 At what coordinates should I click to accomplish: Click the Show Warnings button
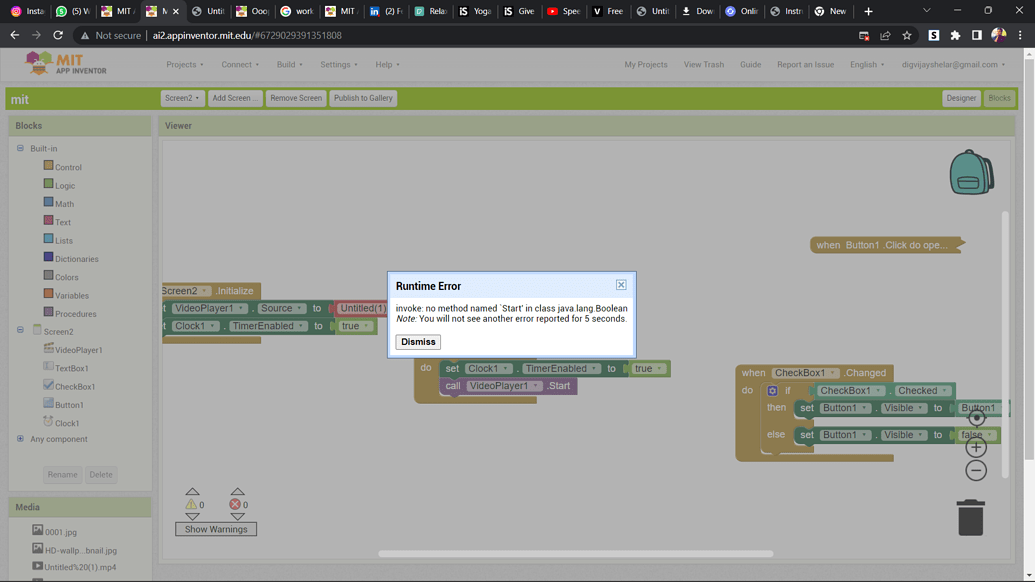[x=216, y=529]
